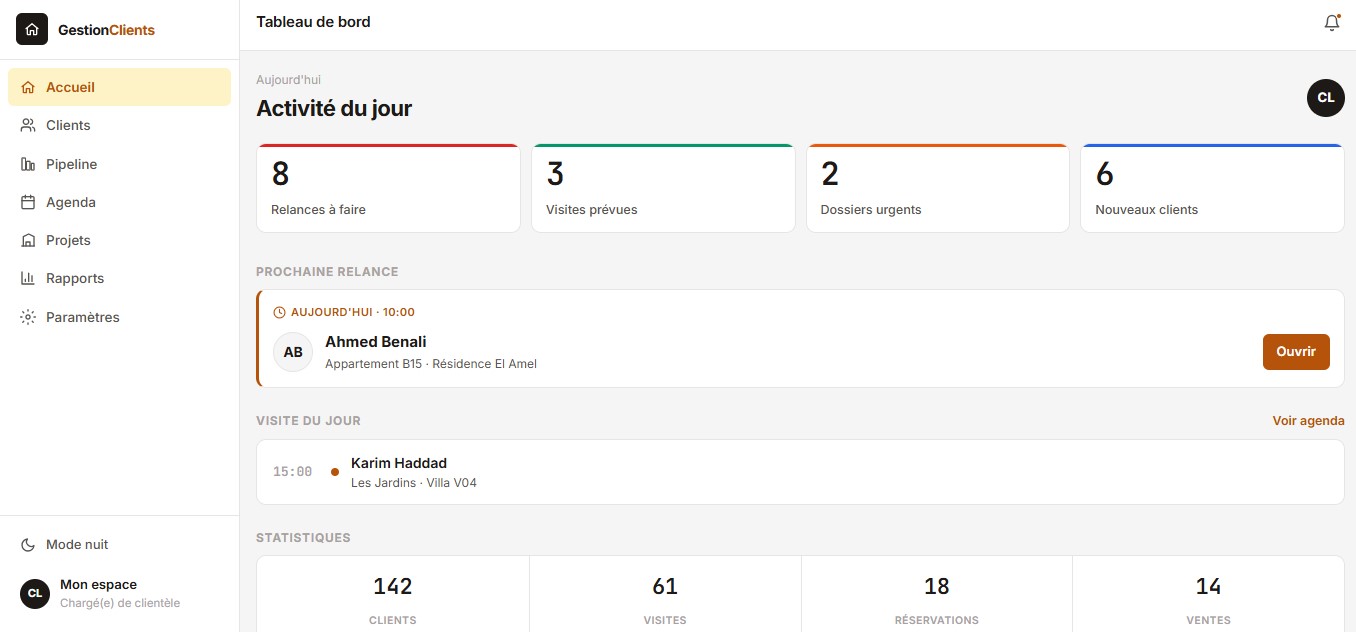Click the Tableau de bord header title
The width and height of the screenshot is (1356, 632).
(313, 22)
